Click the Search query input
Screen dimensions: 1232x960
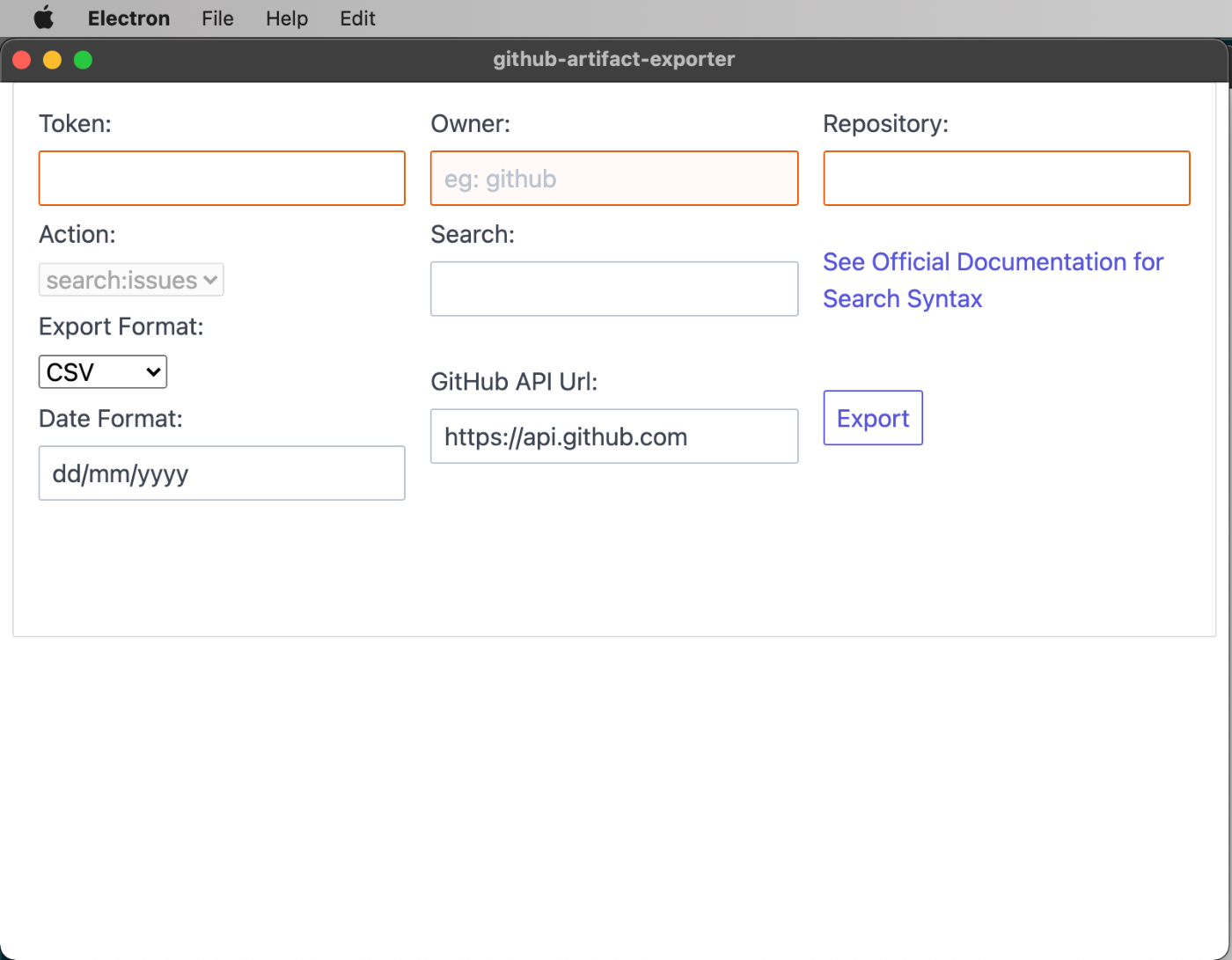click(614, 289)
